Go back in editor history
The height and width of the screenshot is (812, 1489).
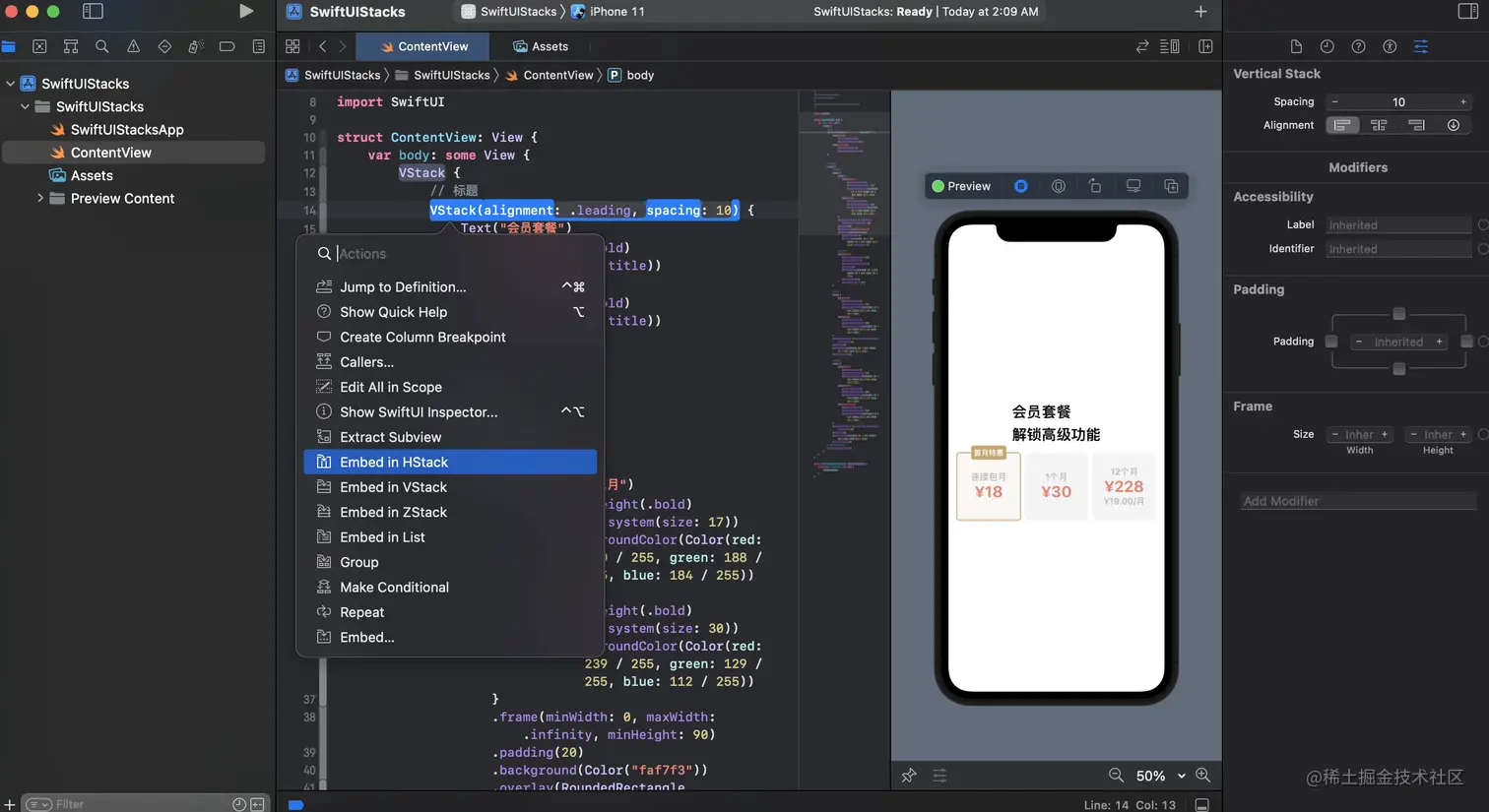(322, 46)
